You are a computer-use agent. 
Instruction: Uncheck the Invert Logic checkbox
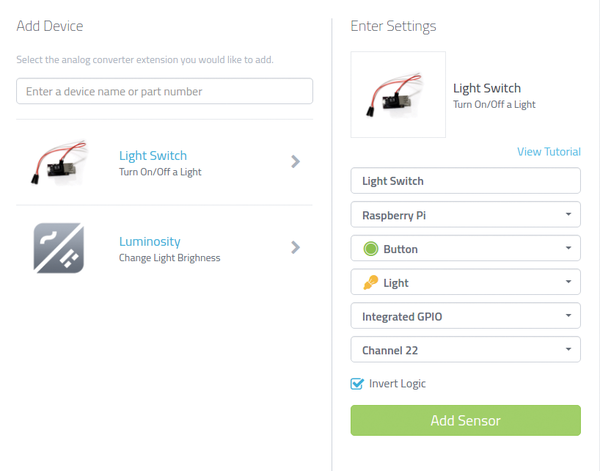pyautogui.click(x=357, y=383)
